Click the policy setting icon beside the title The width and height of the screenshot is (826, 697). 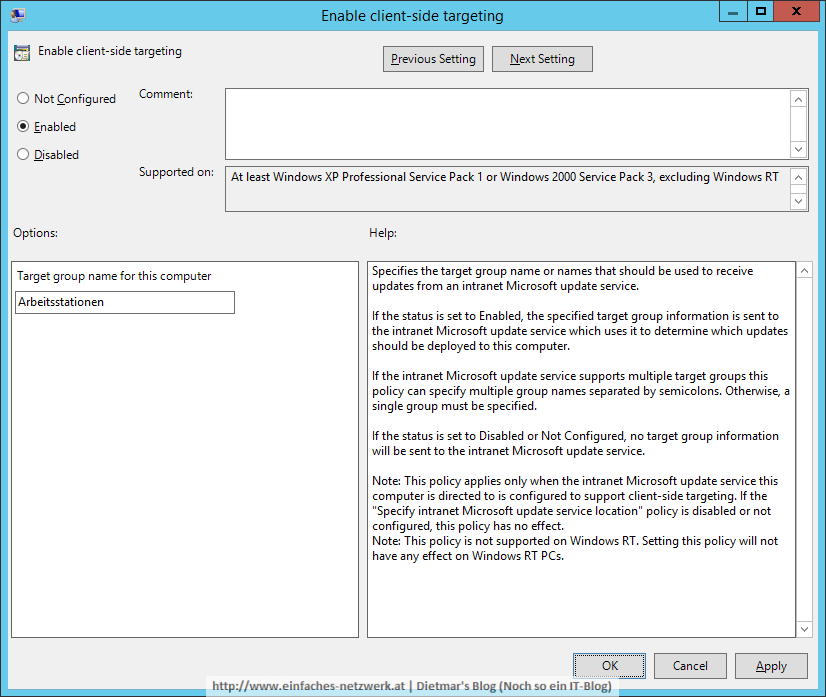pos(22,53)
